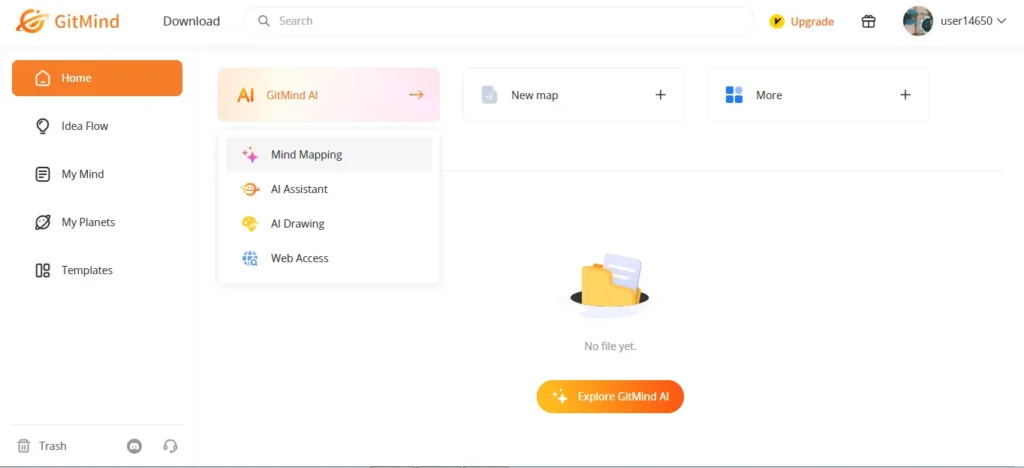
Task: Click the My Mind document icon
Action: pyautogui.click(x=42, y=174)
